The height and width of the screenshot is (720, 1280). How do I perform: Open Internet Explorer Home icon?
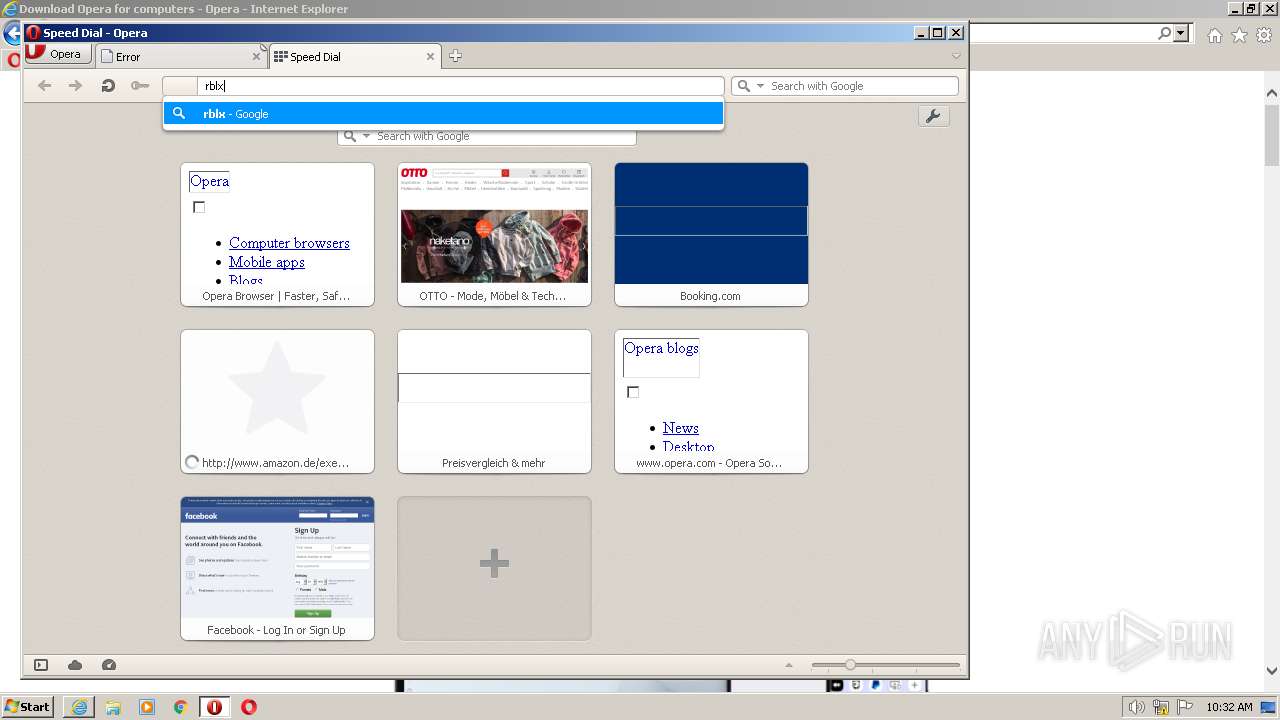1214,35
